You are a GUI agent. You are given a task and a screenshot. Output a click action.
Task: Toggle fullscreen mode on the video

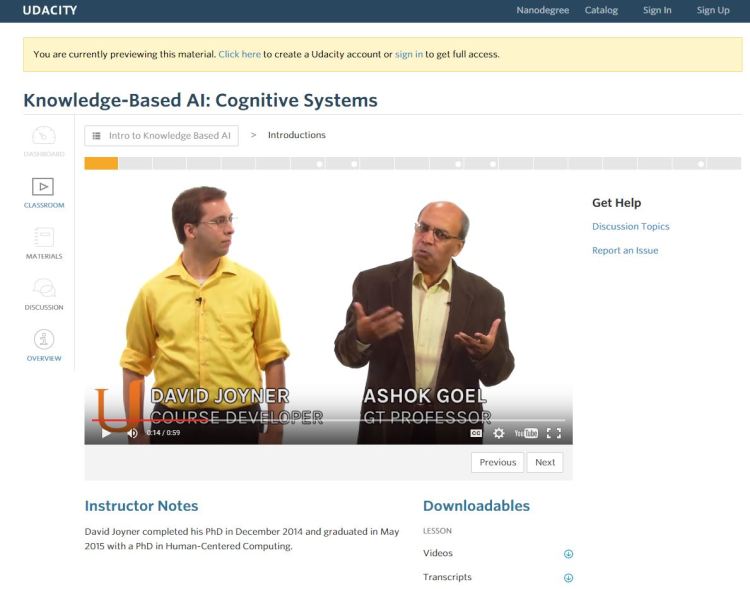point(553,433)
